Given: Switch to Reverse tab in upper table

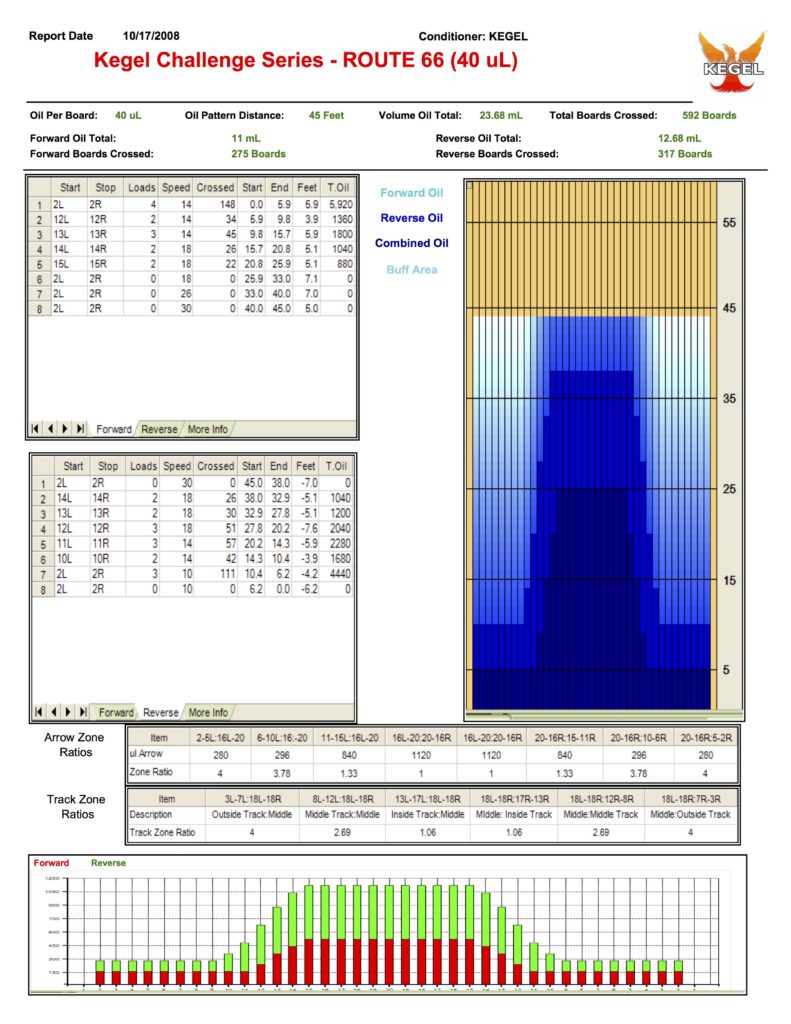Looking at the screenshot, I should click(x=159, y=429).
